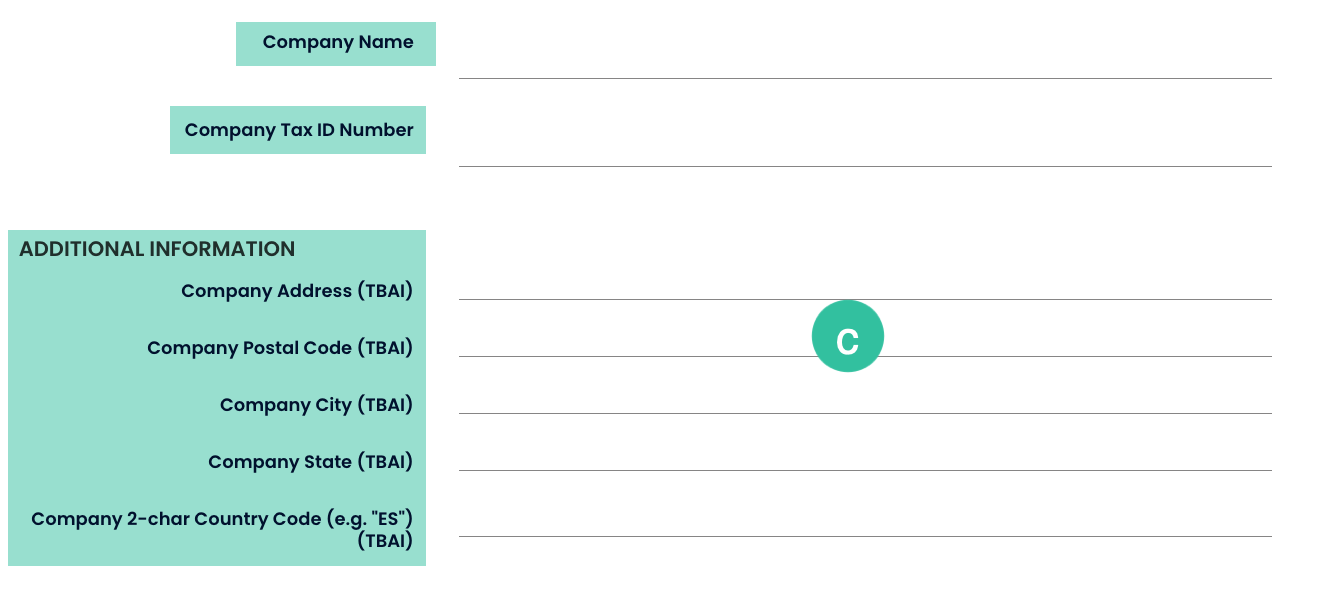Click the Company State (TBAI) input field

pos(865,454)
